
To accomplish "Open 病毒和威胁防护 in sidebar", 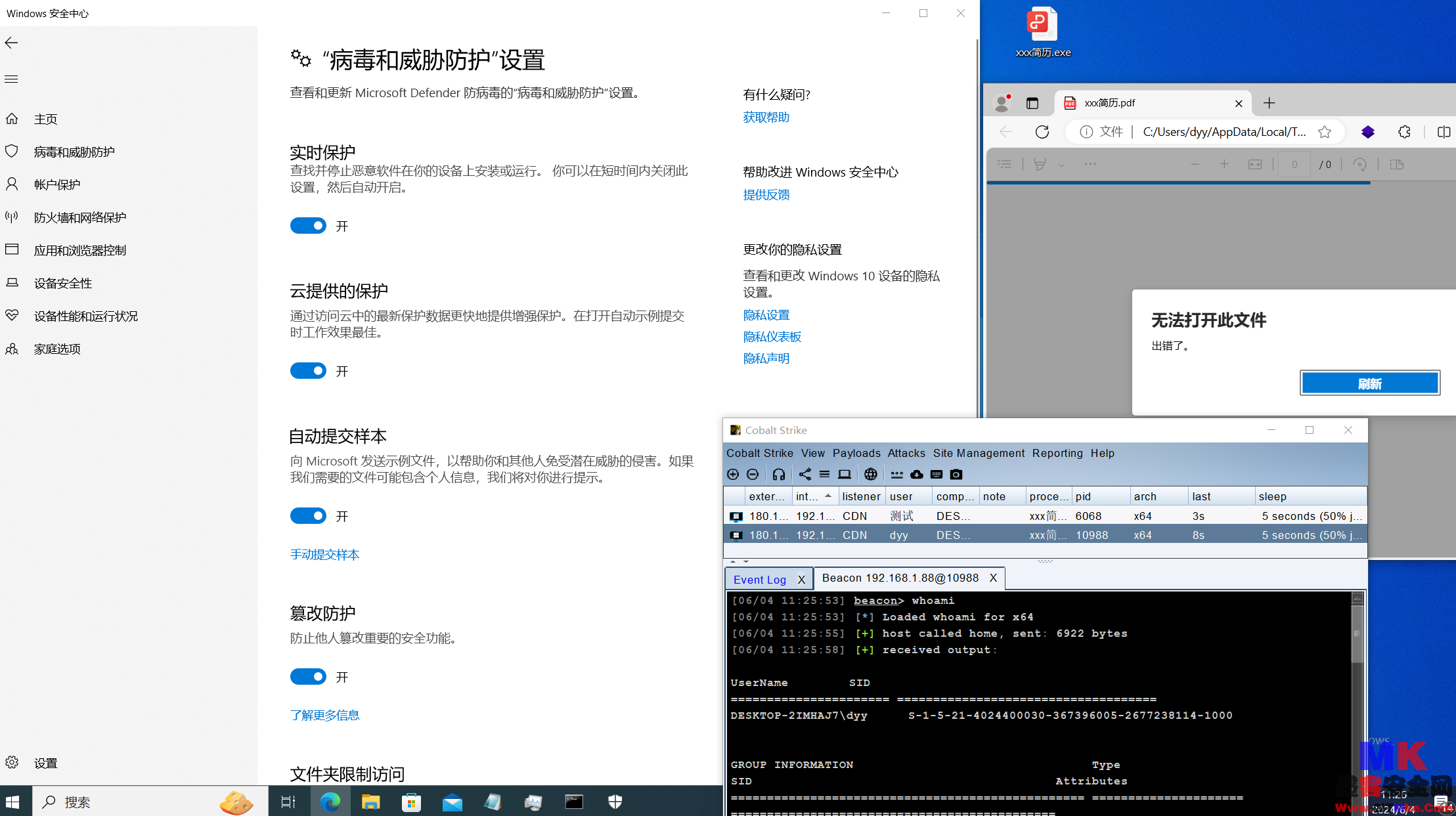I will coord(74,152).
